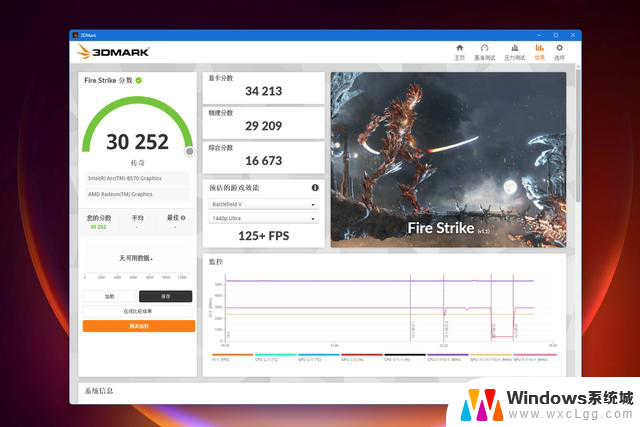Toggle the purple CPU clock legend entry
The height and width of the screenshot is (427, 640).
point(448,357)
